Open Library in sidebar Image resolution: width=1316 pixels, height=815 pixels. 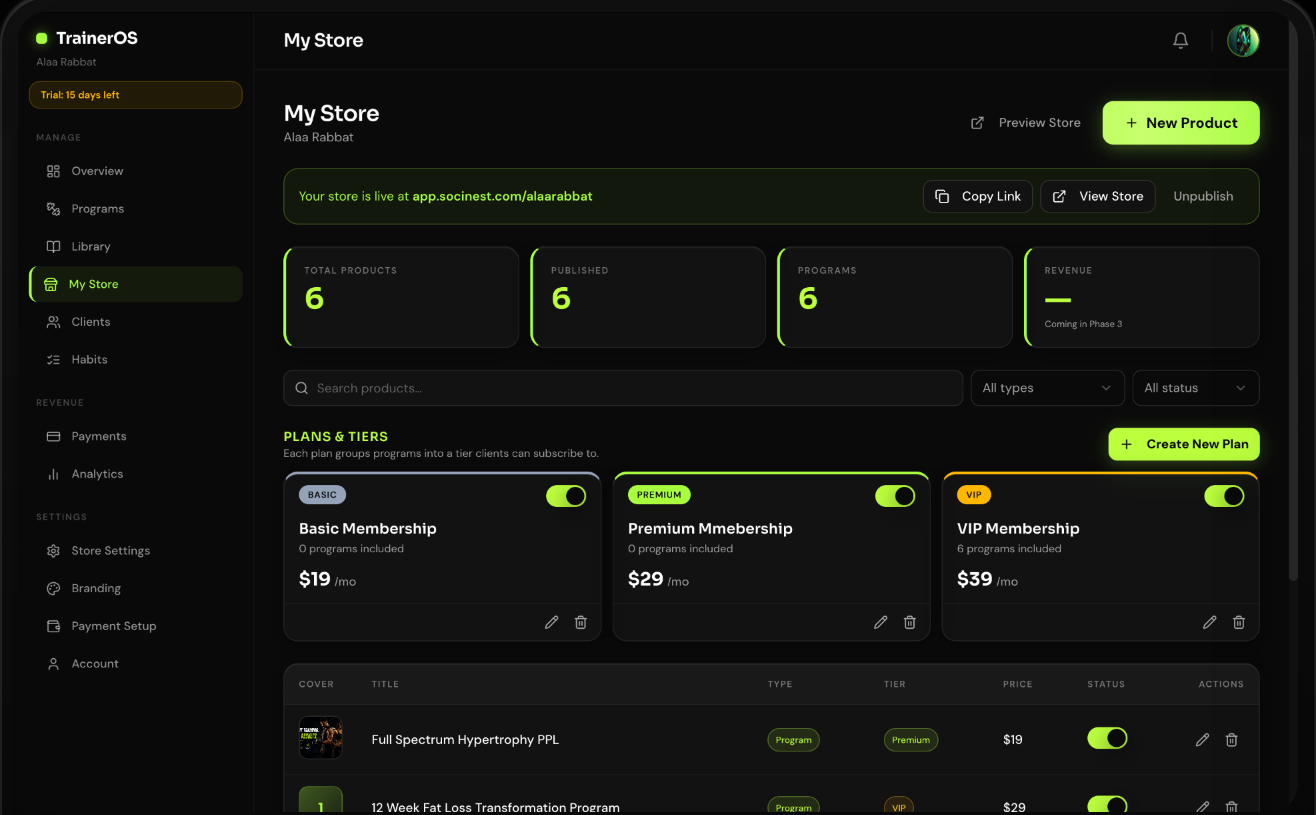[135, 246]
